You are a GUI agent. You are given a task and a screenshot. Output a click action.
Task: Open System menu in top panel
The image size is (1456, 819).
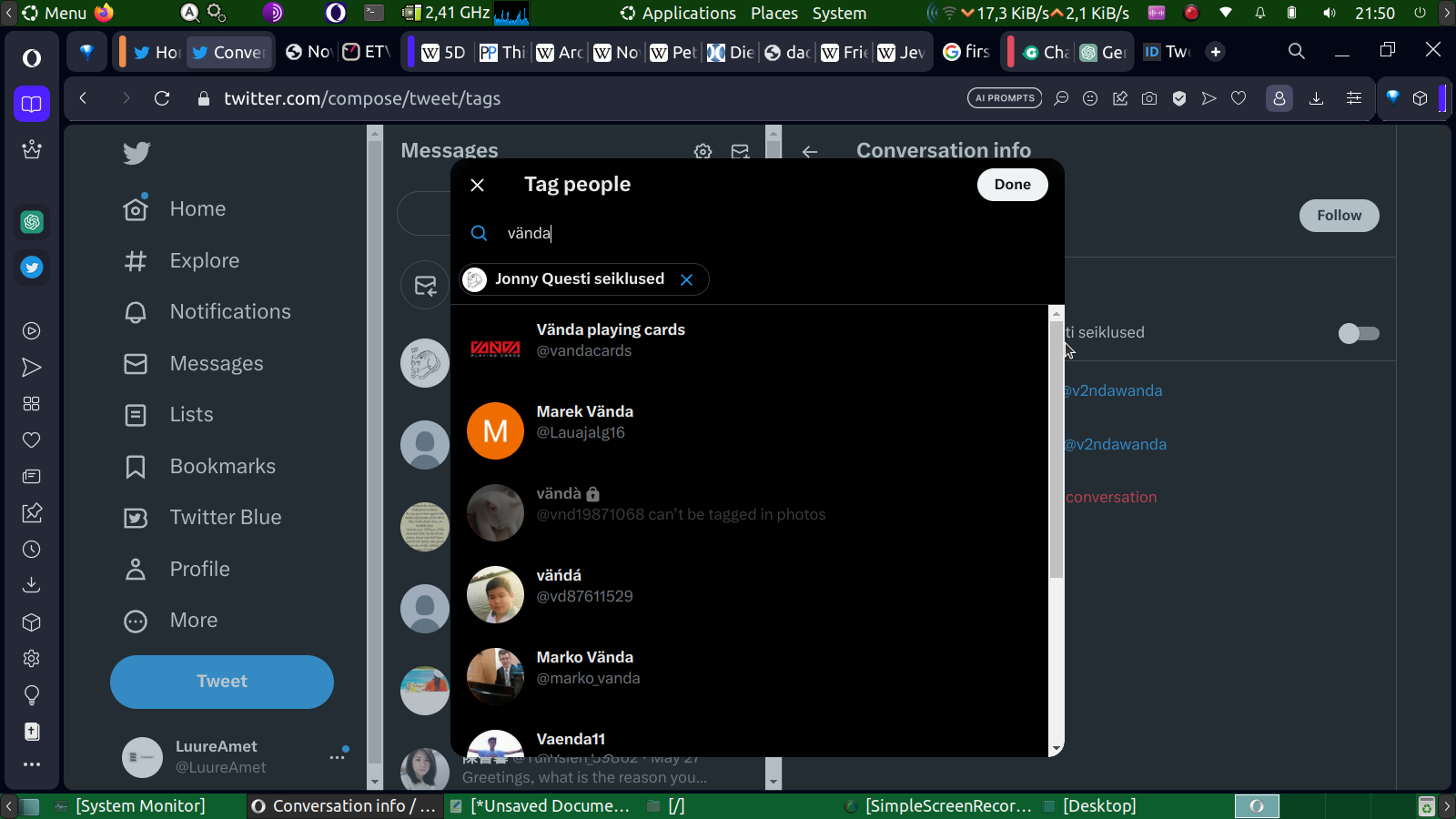pyautogui.click(x=839, y=13)
